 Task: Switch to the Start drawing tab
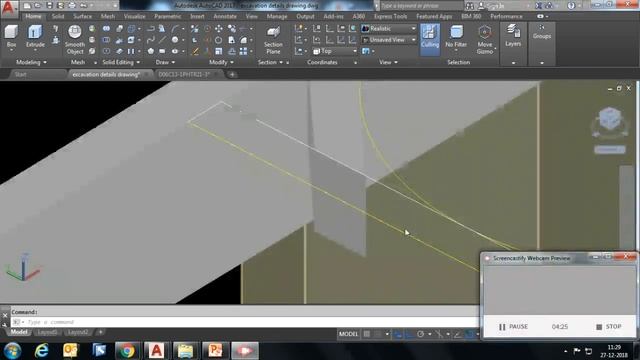pyautogui.click(x=20, y=74)
